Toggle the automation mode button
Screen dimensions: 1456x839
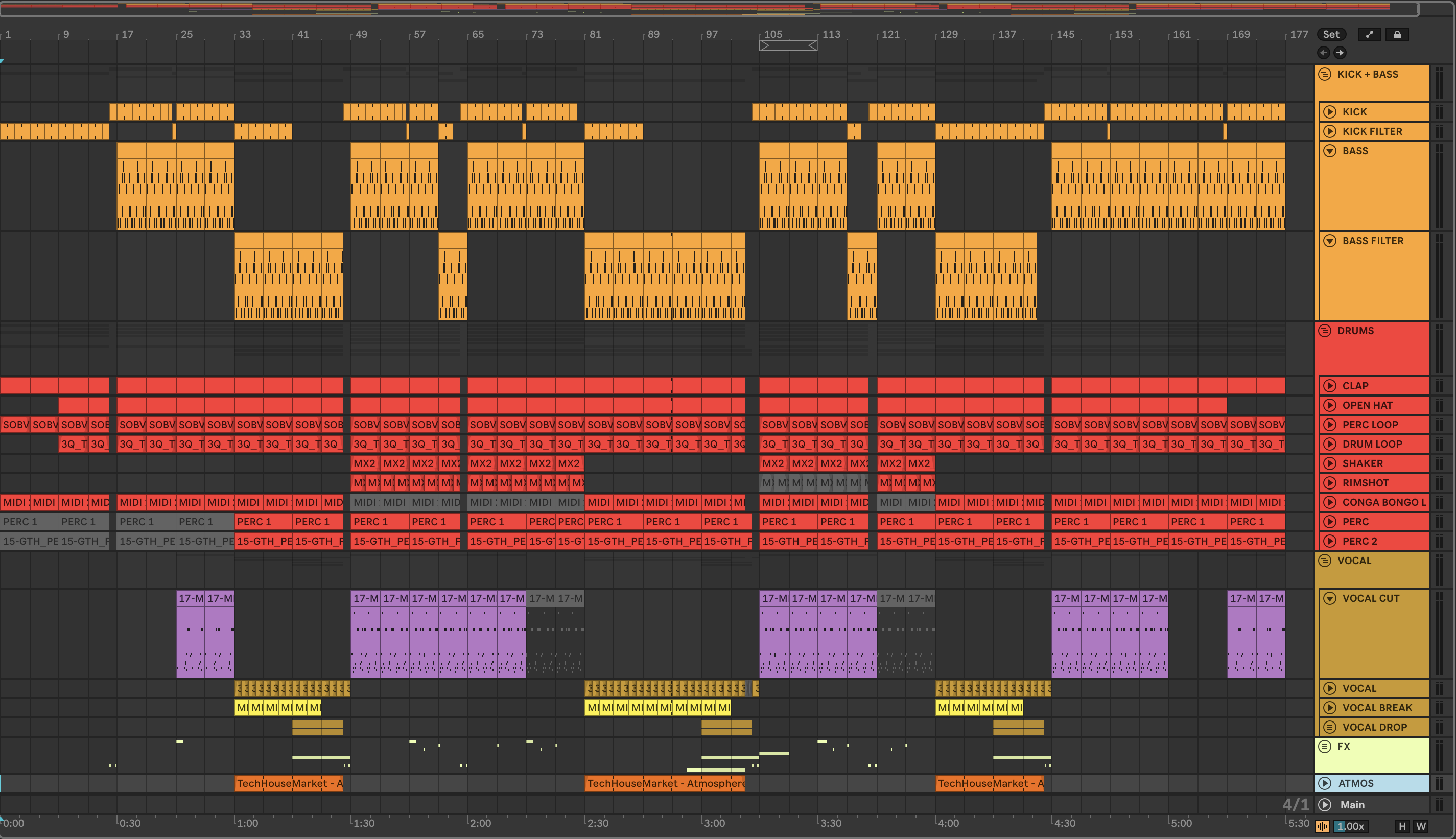tap(1369, 35)
